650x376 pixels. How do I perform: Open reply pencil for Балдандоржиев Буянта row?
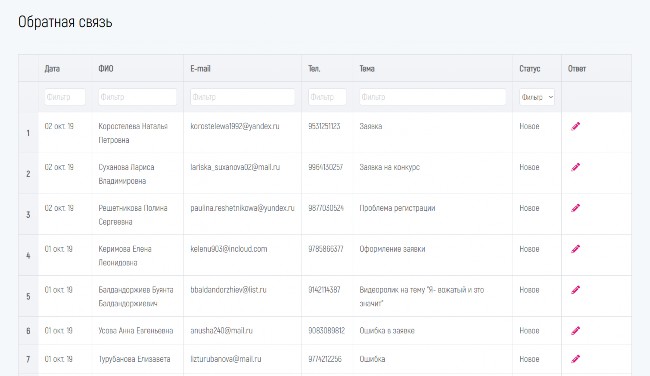[575, 290]
